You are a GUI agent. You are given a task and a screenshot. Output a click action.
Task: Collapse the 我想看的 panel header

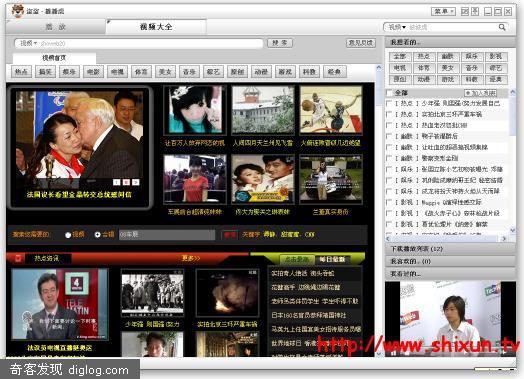[450, 42]
